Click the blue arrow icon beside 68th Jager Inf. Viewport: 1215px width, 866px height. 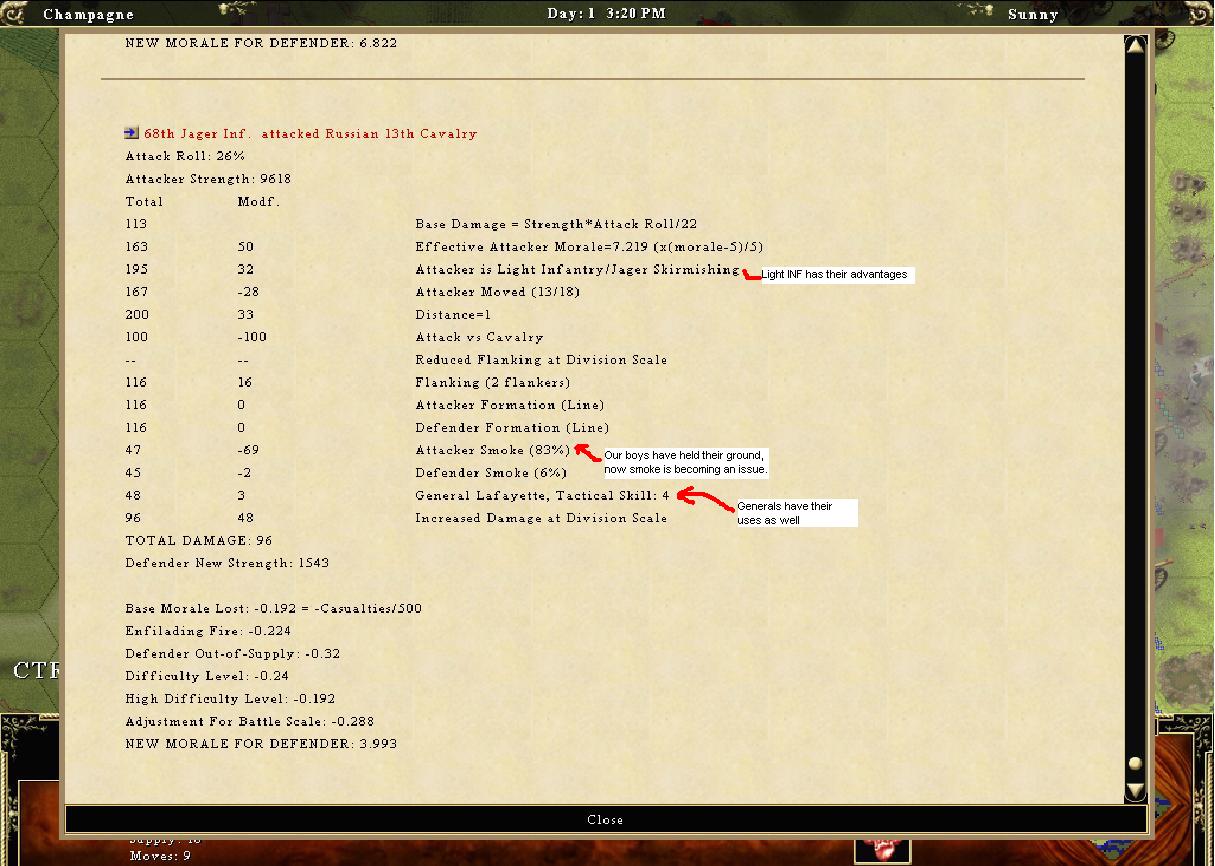pos(132,132)
